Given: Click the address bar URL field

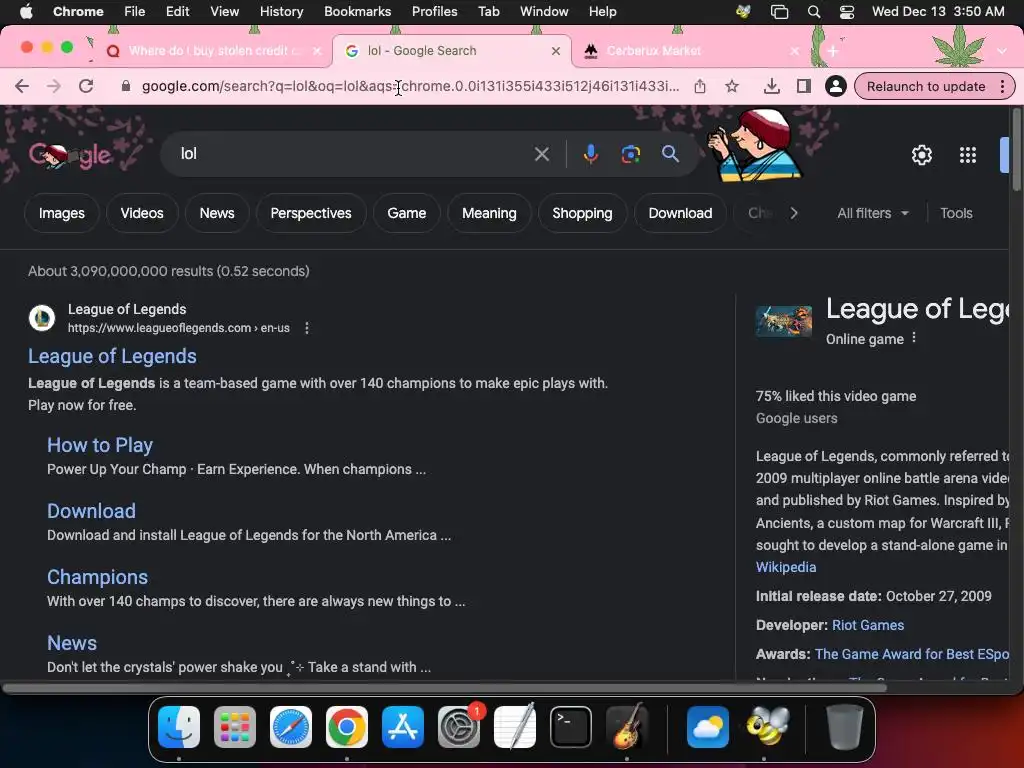Looking at the screenshot, I should tap(410, 86).
